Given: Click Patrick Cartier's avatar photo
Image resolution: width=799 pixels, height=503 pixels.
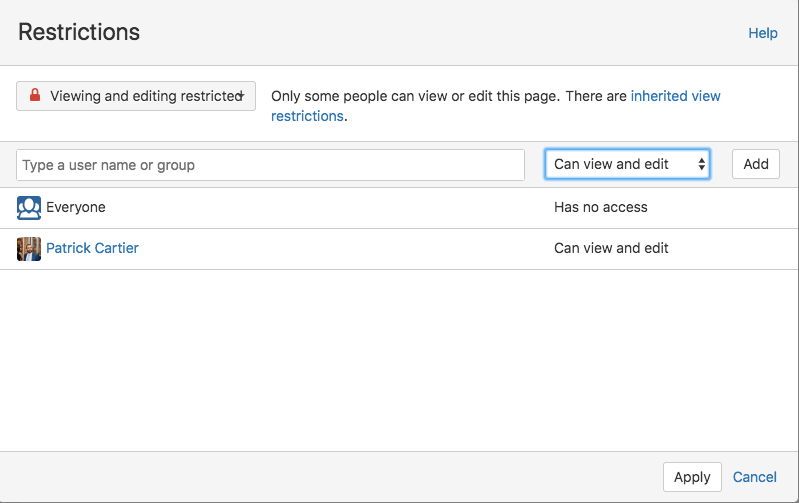Looking at the screenshot, I should [x=29, y=249].
